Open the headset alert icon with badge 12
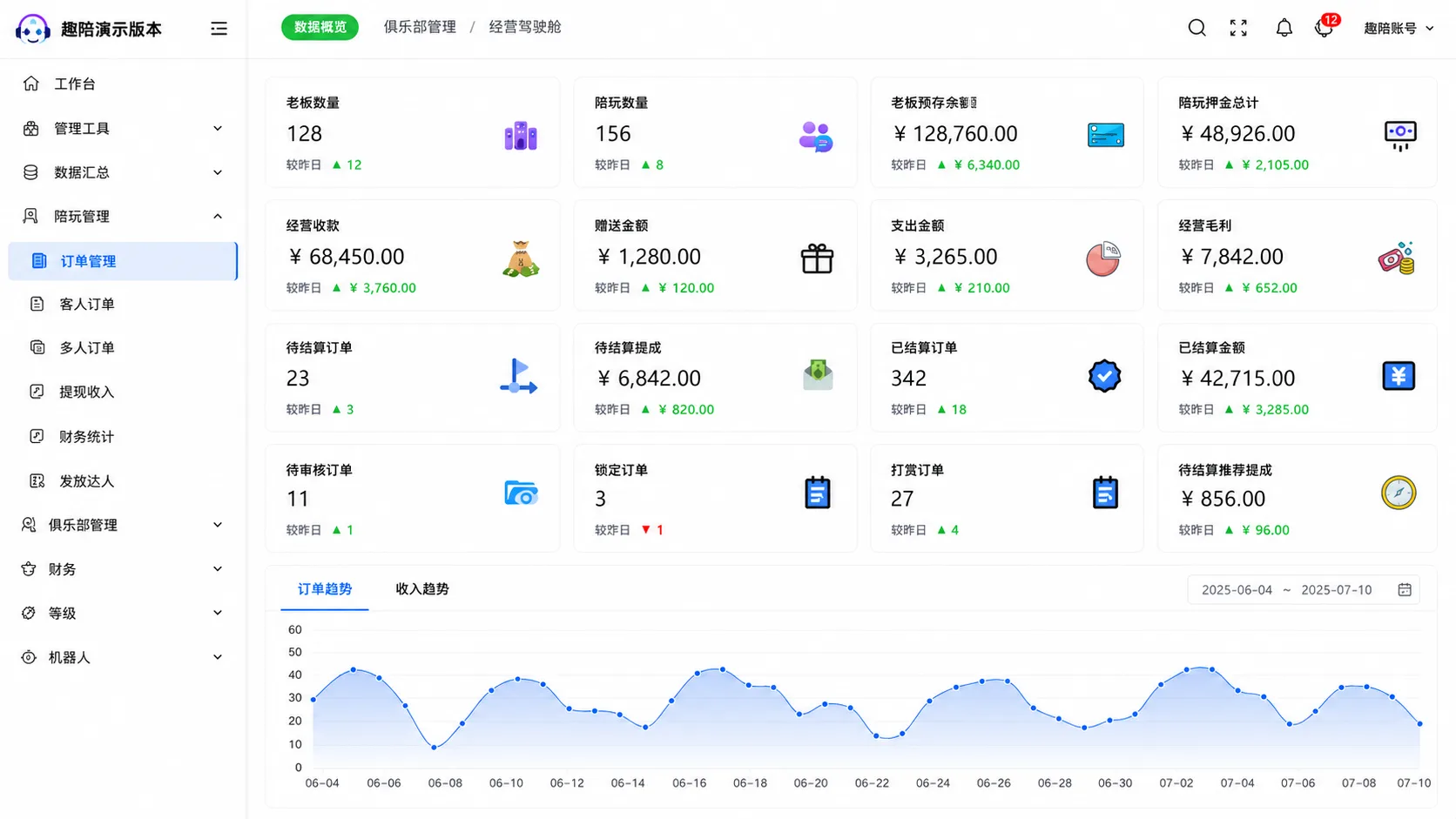 [1325, 26]
